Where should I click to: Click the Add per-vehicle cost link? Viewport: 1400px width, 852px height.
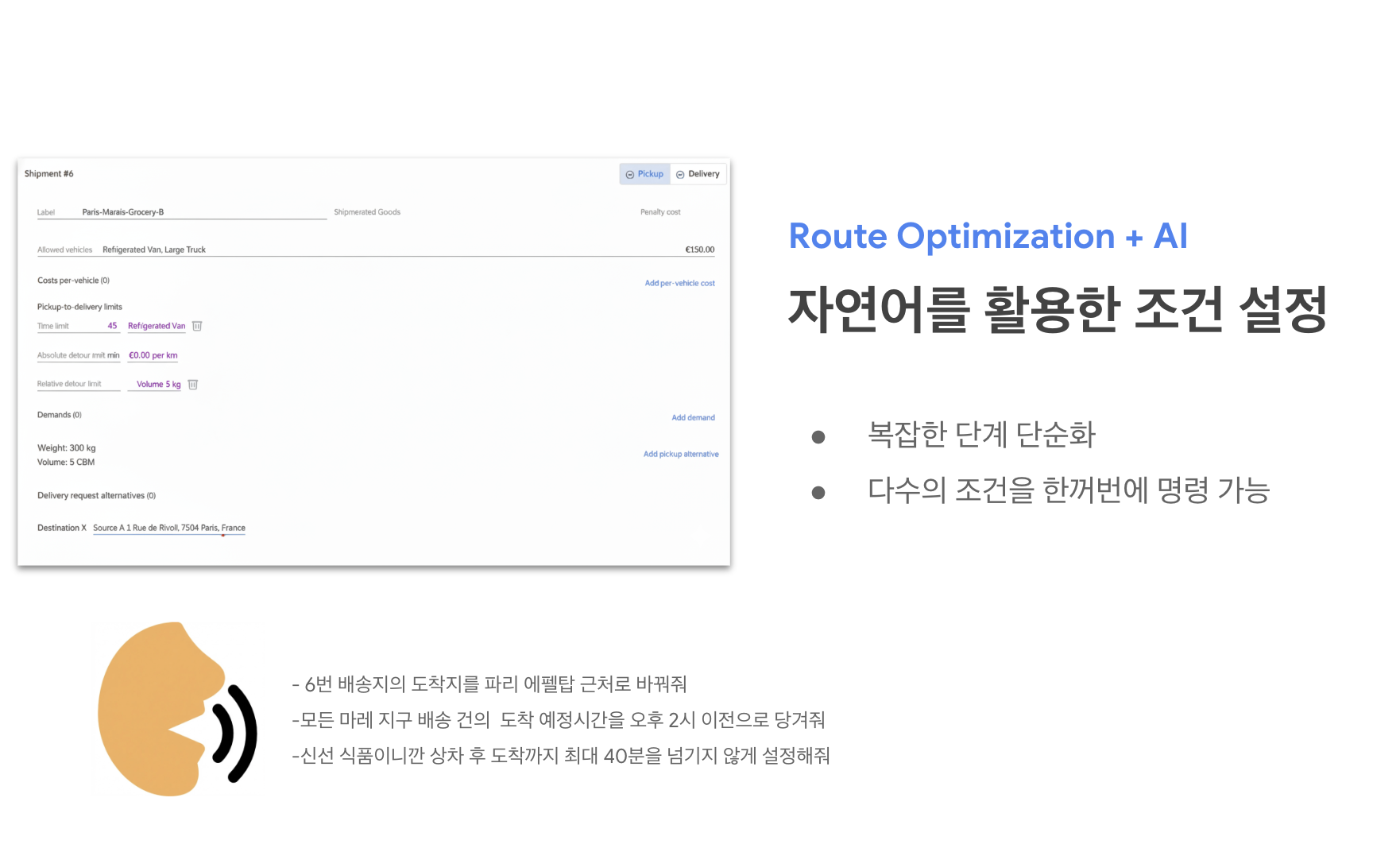tap(679, 283)
